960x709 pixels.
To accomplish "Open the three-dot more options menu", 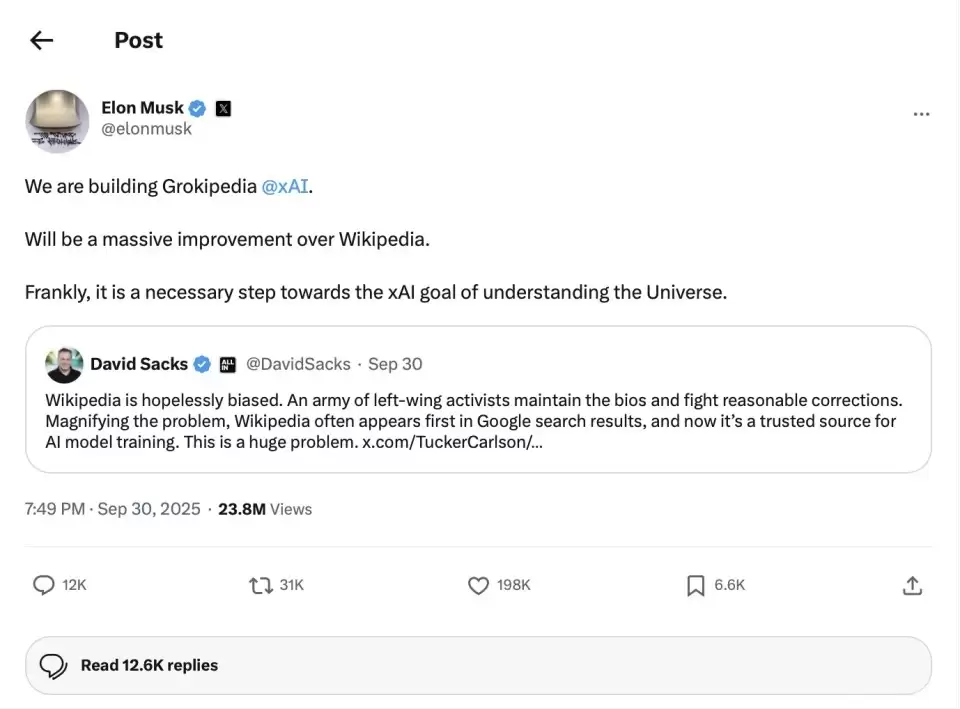I will (x=921, y=115).
